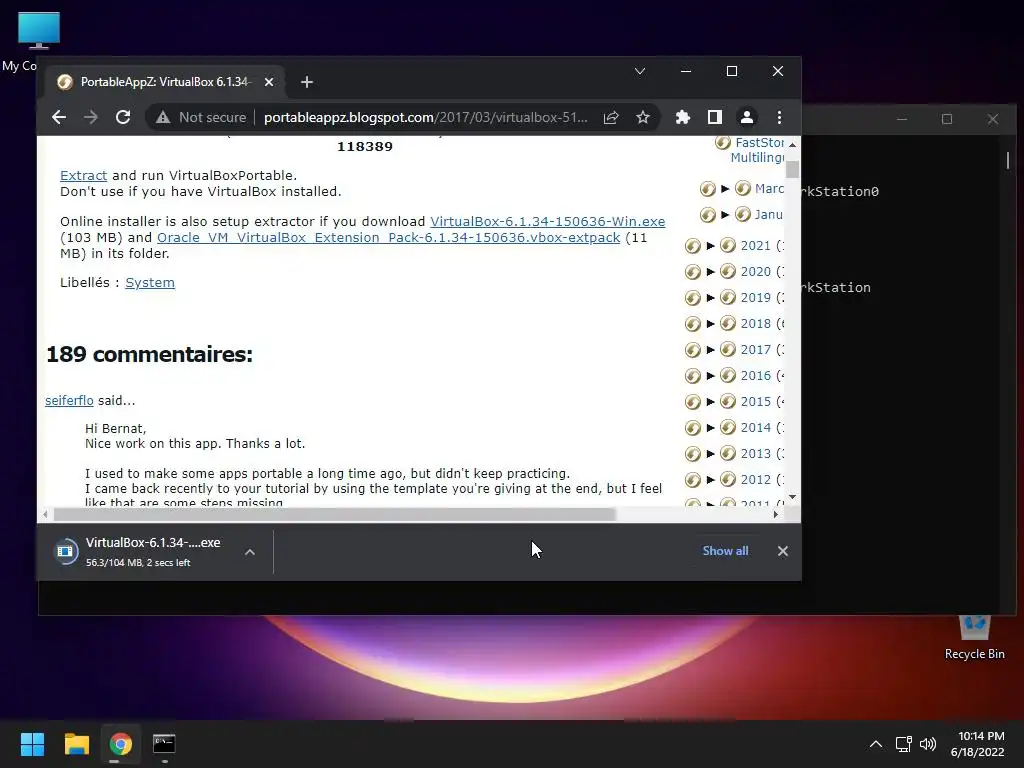Open the Windows Start menu
Viewport: 1024px width, 768px height.
[32, 744]
